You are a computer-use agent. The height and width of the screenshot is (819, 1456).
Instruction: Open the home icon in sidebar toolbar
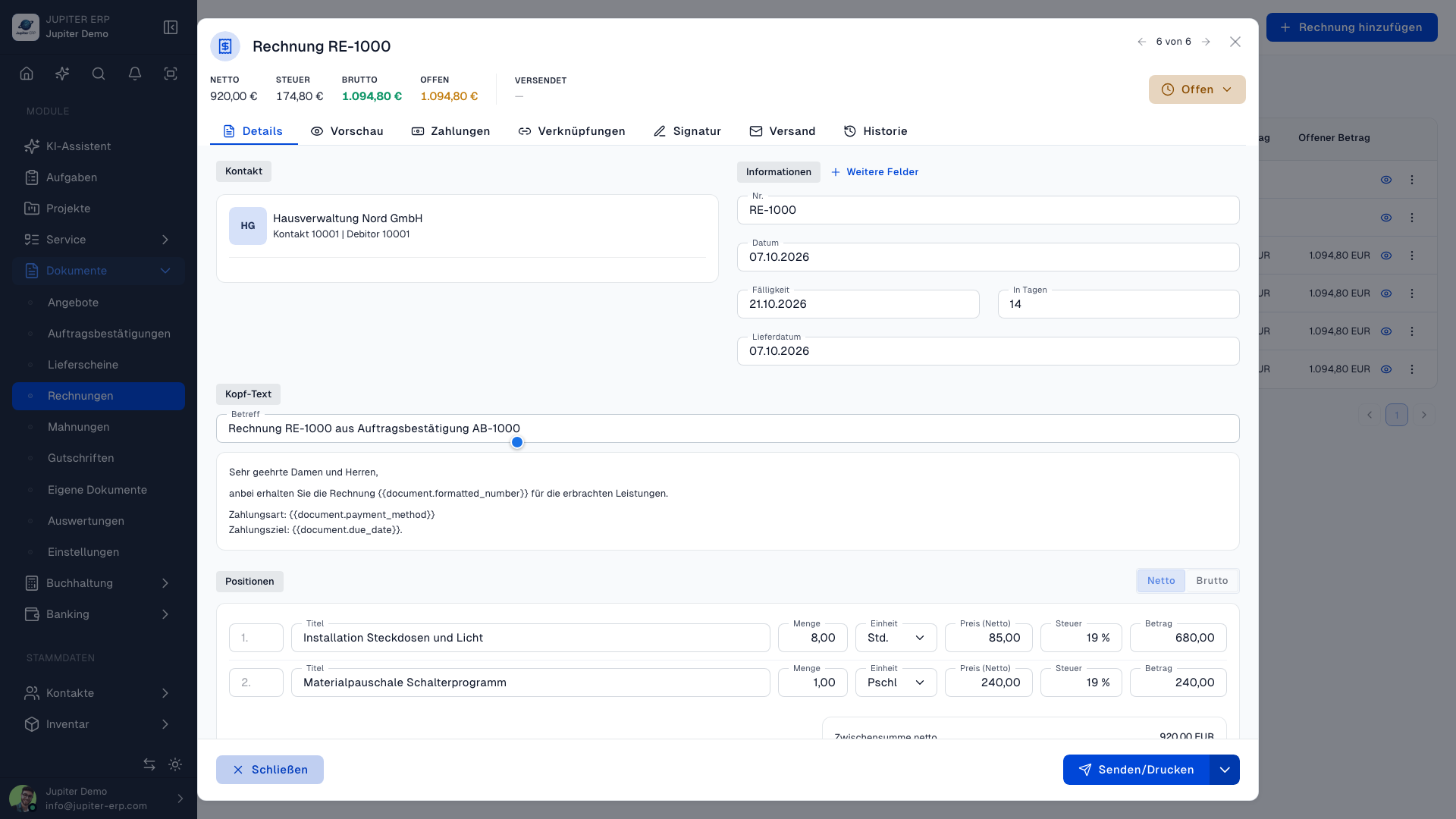27,74
